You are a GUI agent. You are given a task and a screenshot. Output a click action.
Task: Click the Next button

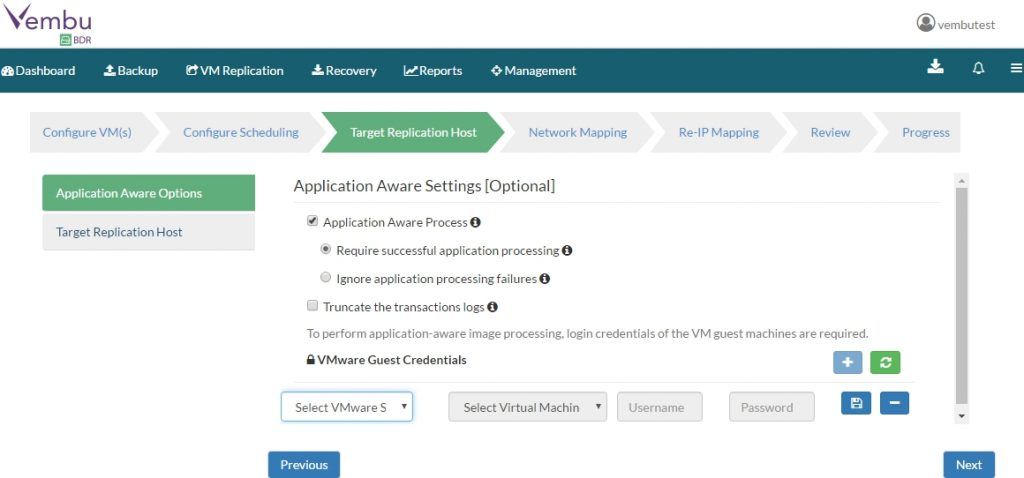click(969, 465)
